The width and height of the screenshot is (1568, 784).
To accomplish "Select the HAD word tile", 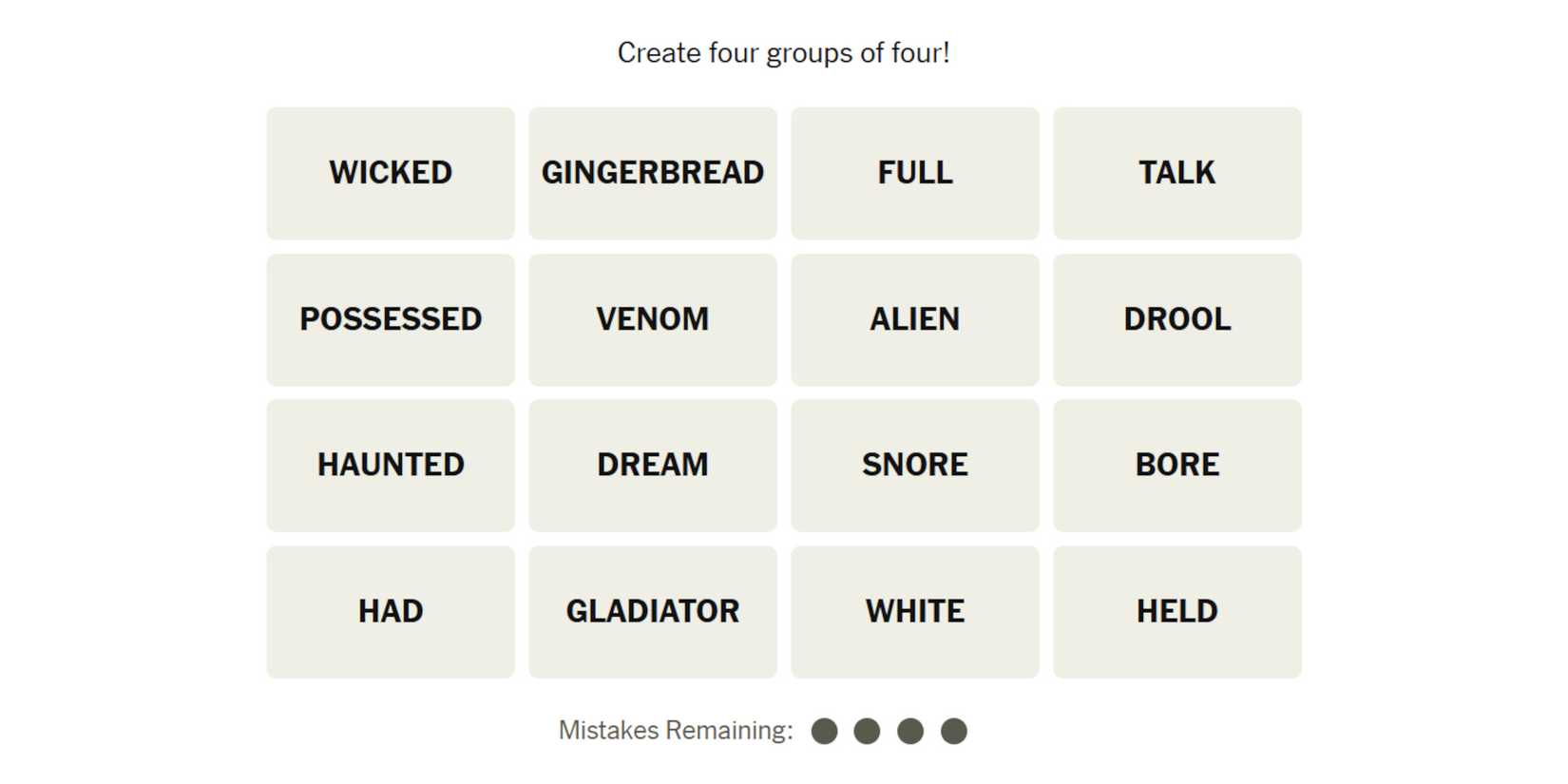I will pyautogui.click(x=391, y=612).
